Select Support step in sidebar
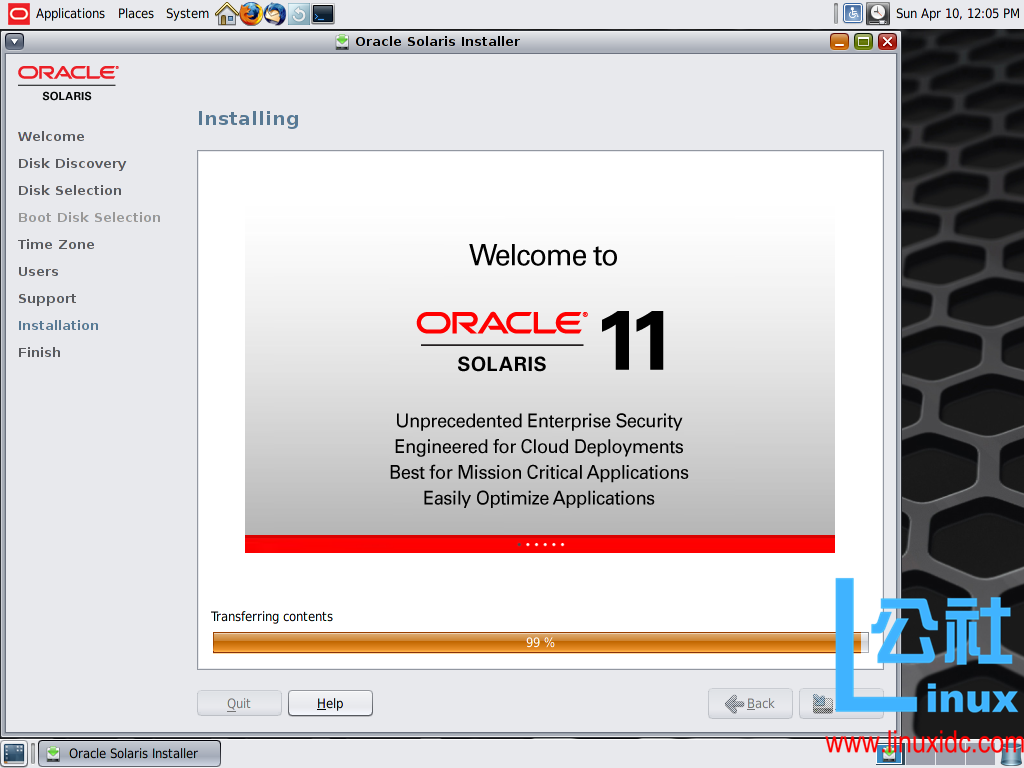This screenshot has height=768, width=1024. pos(47,298)
